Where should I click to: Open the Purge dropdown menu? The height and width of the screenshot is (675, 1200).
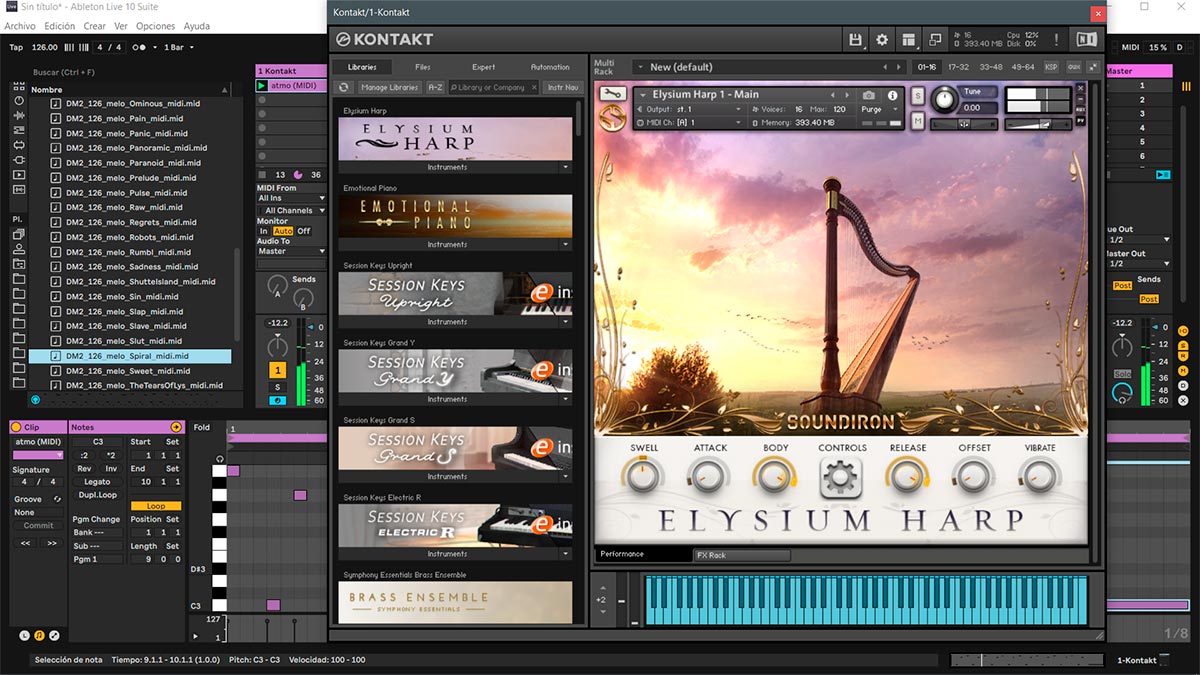pyautogui.click(x=880, y=109)
